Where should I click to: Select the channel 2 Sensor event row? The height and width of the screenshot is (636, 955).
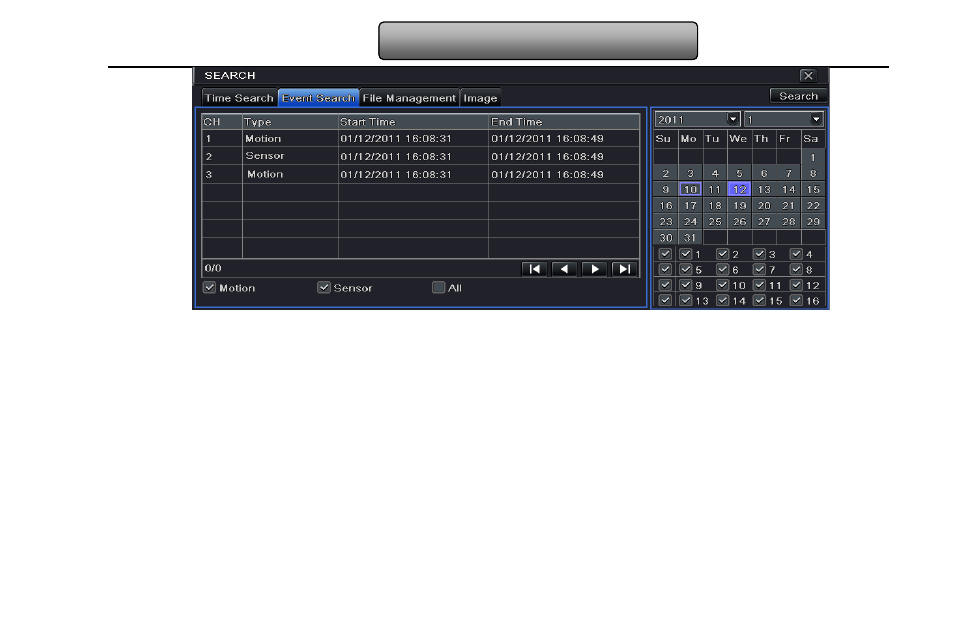(420, 157)
